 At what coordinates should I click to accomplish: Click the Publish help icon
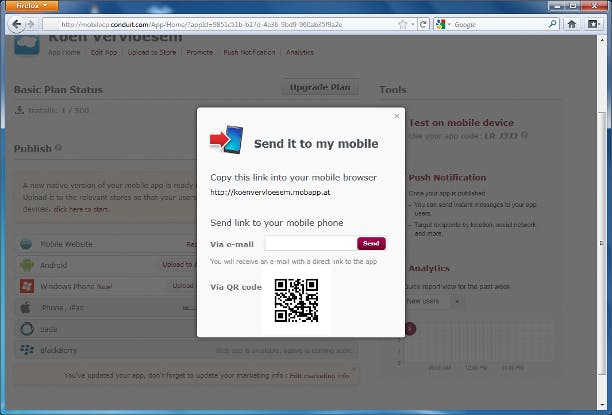coord(58,148)
